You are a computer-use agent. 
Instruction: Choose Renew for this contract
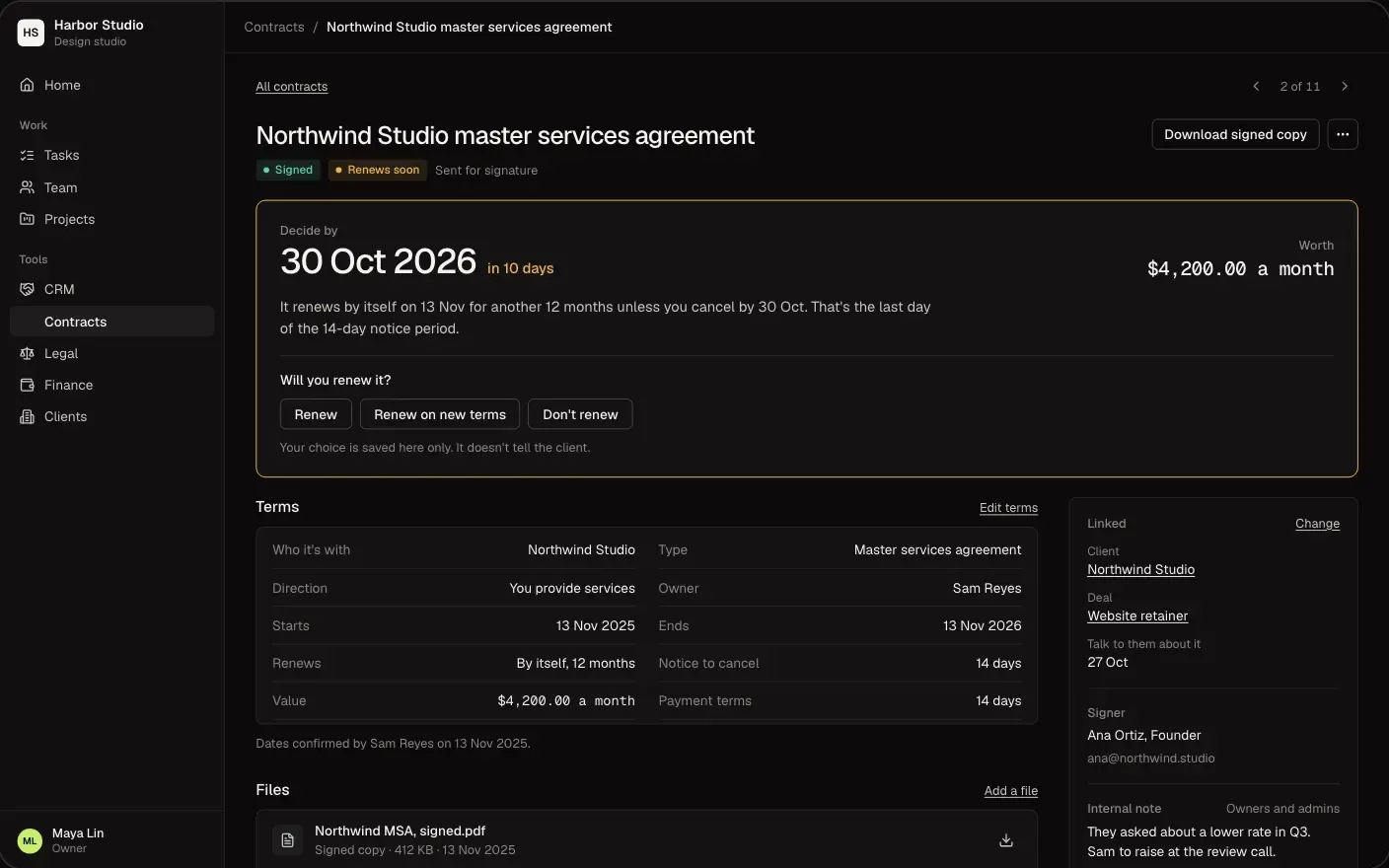click(x=316, y=414)
